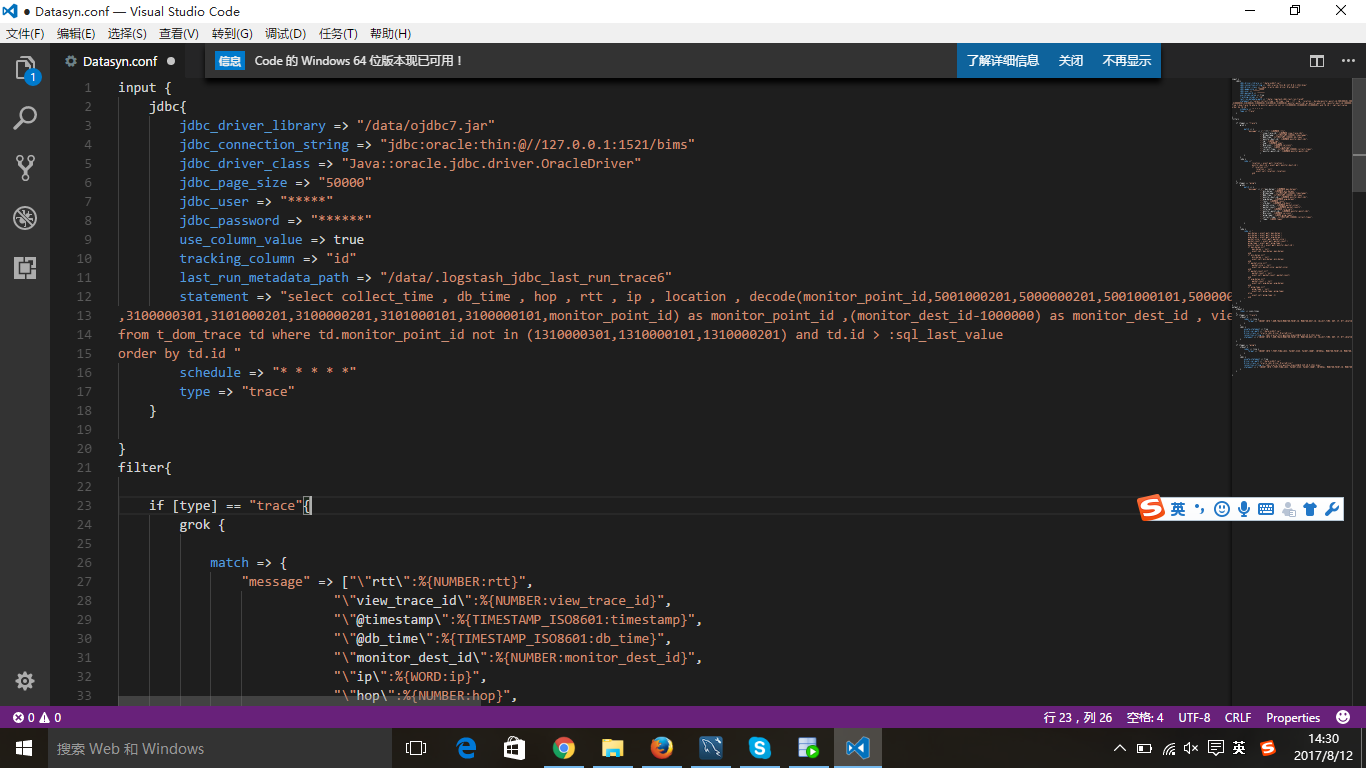Screen dimensions: 1366x768
Task: Open Sogou skin shirt icon
Action: [x=1310, y=509]
